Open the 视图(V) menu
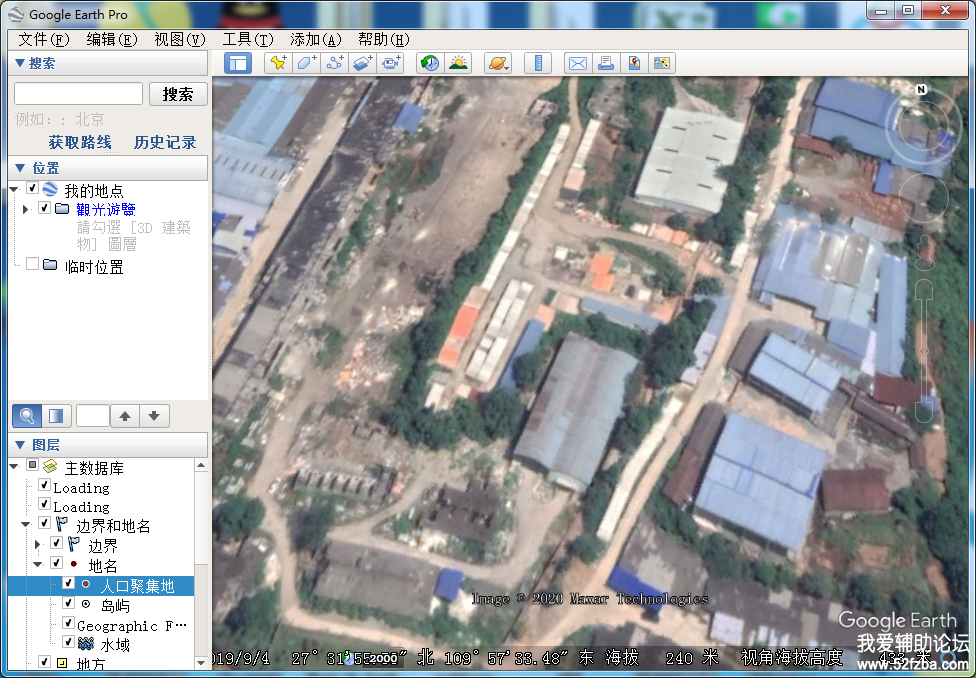This screenshot has height=678, width=976. (180, 40)
